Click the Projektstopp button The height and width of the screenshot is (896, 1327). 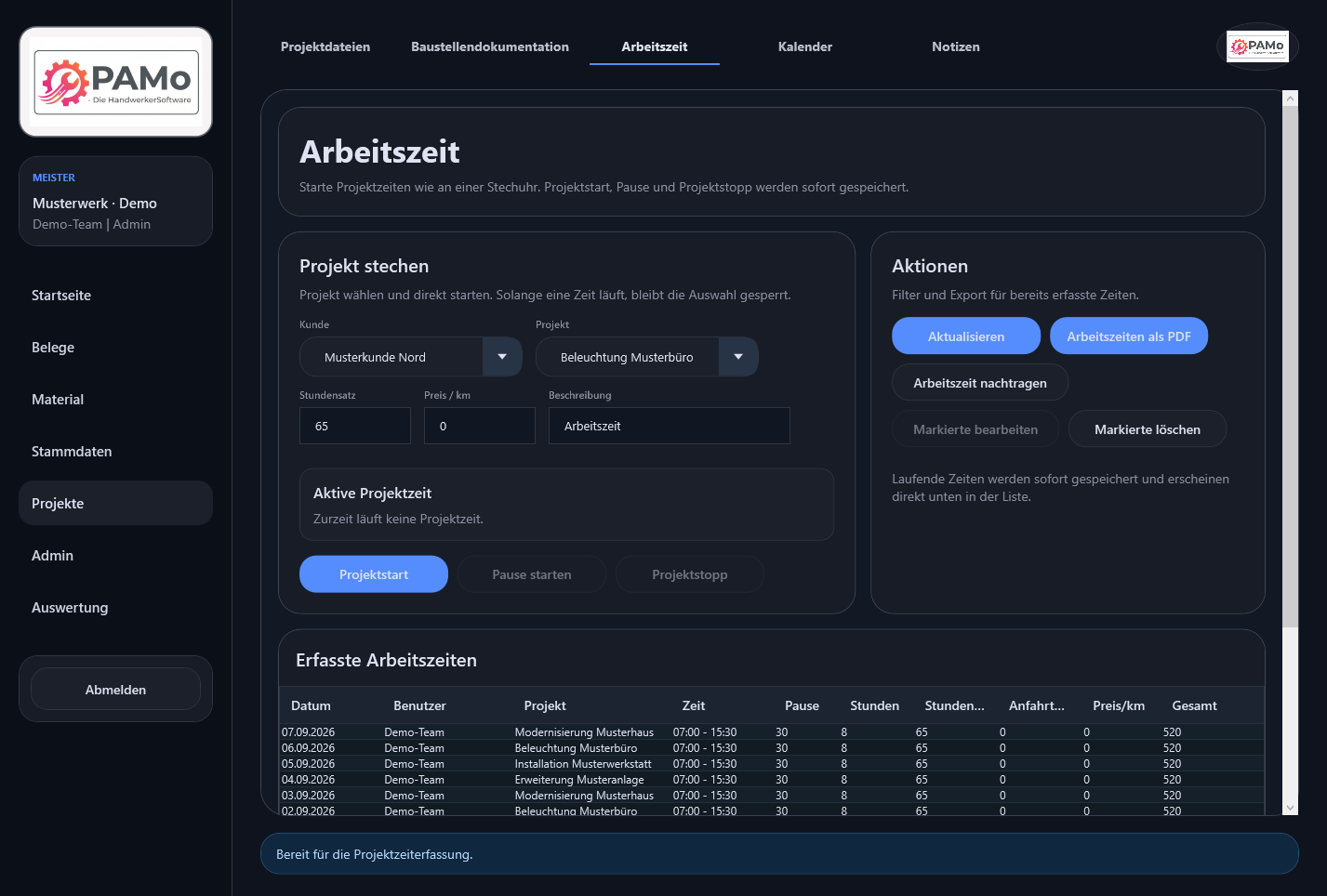click(690, 574)
